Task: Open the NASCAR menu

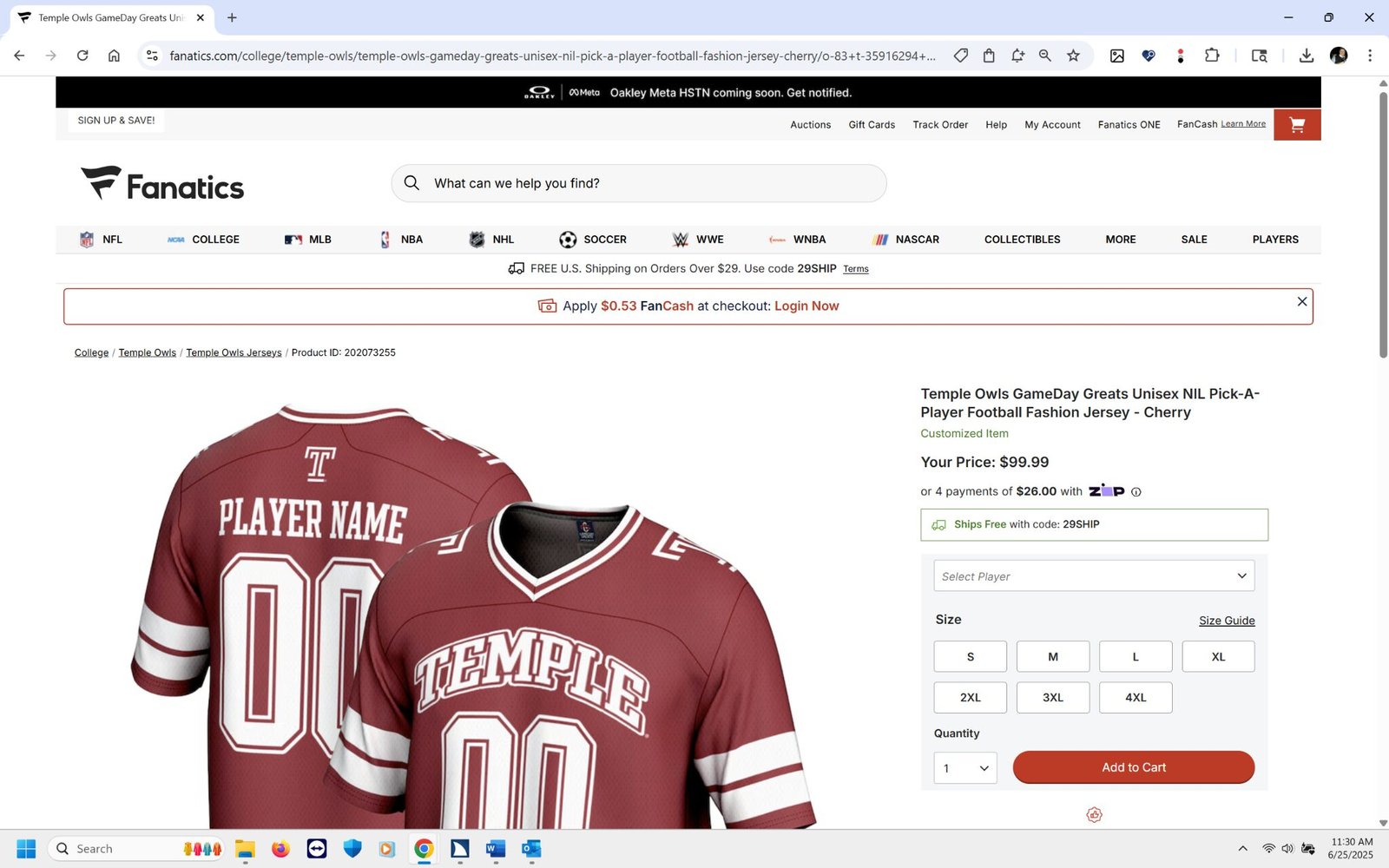Action: [x=906, y=240]
